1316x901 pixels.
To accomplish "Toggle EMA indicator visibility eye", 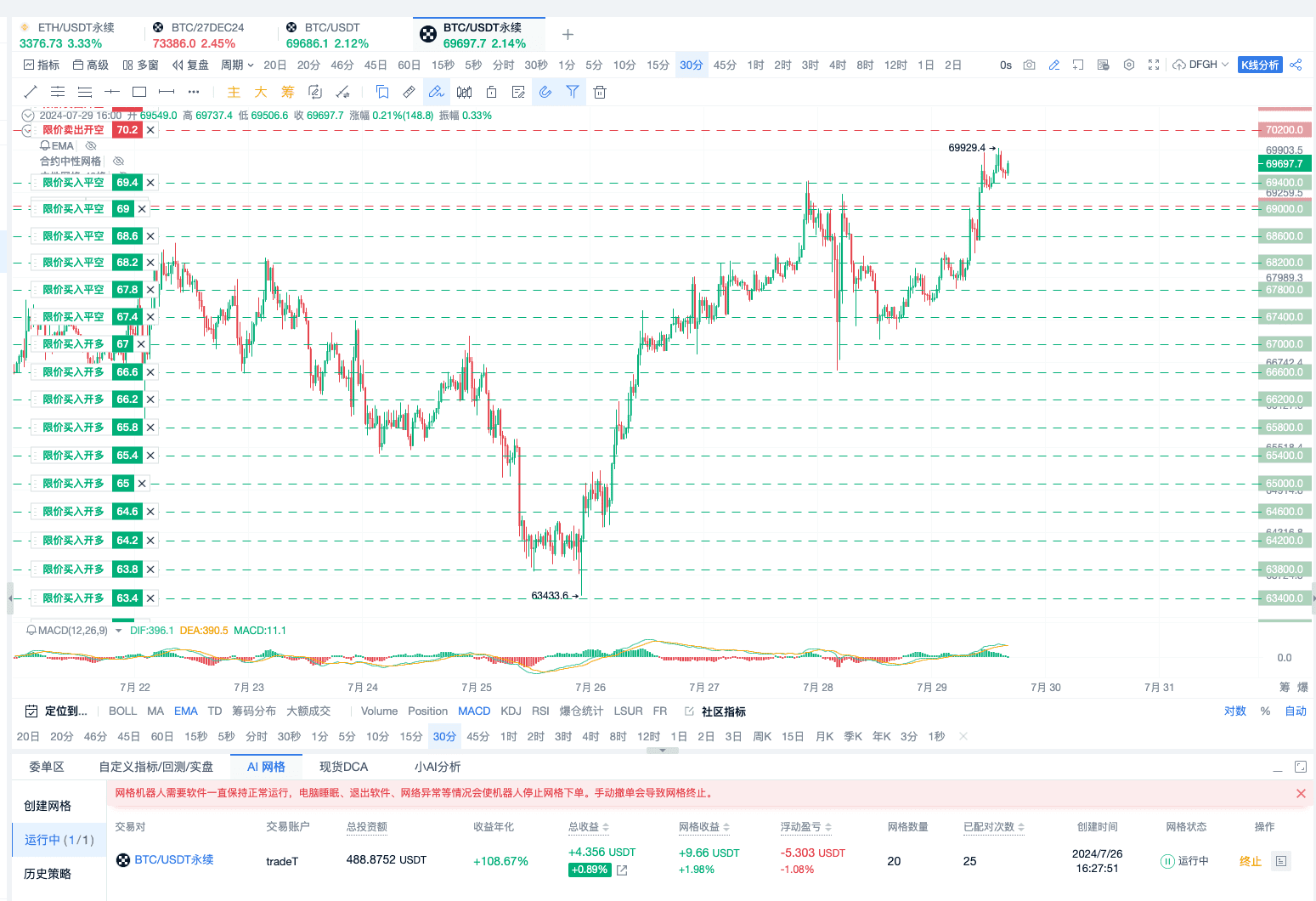I will (x=91, y=146).
